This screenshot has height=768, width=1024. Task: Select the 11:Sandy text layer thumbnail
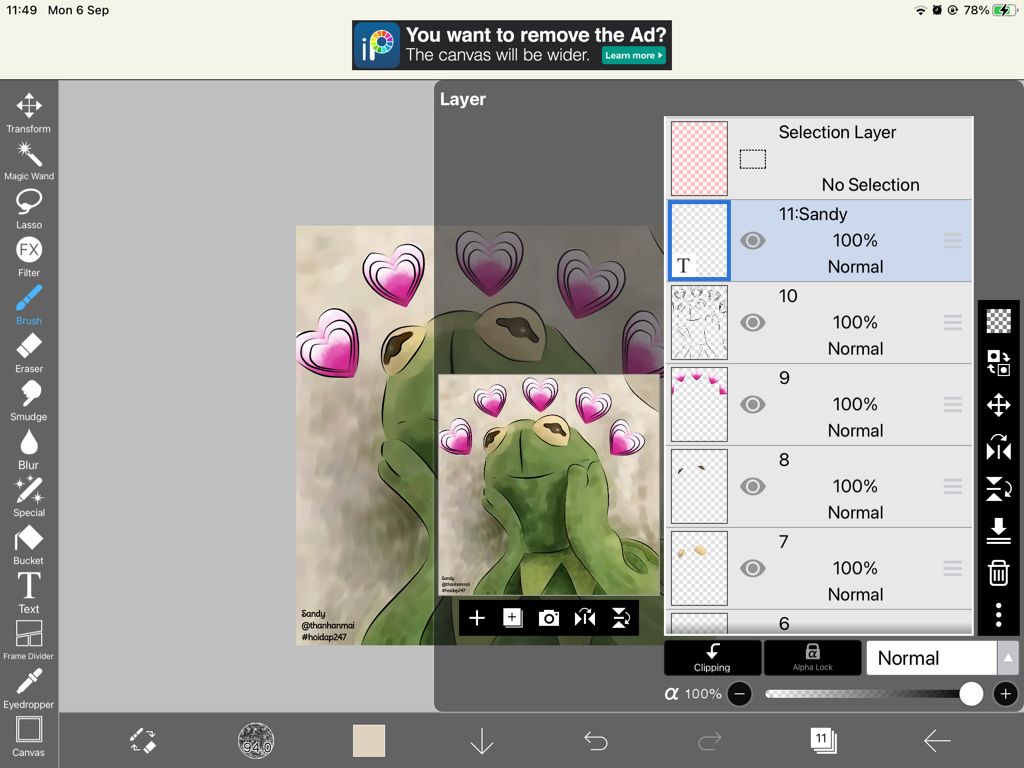(699, 241)
